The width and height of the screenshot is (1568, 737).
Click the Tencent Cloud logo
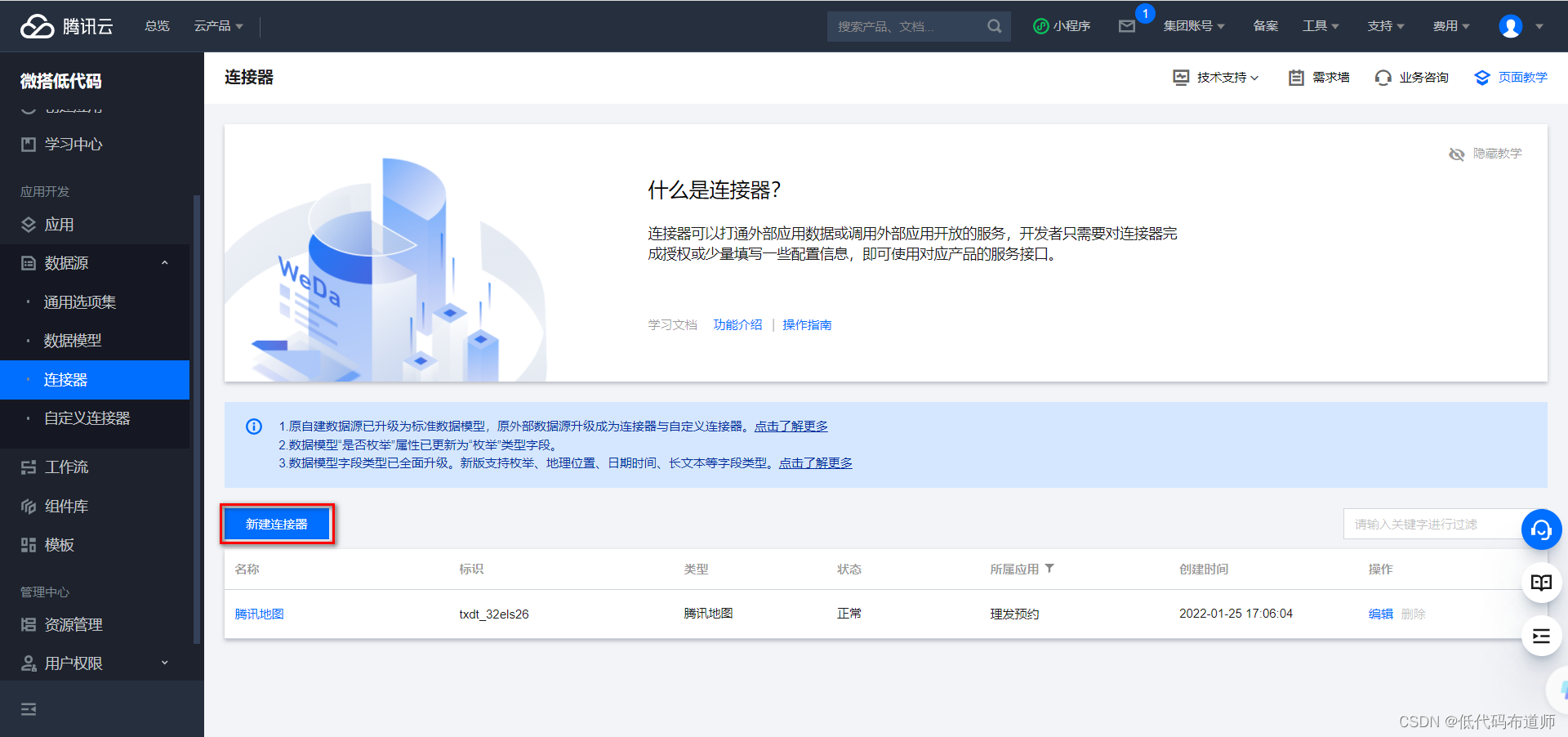[x=67, y=26]
